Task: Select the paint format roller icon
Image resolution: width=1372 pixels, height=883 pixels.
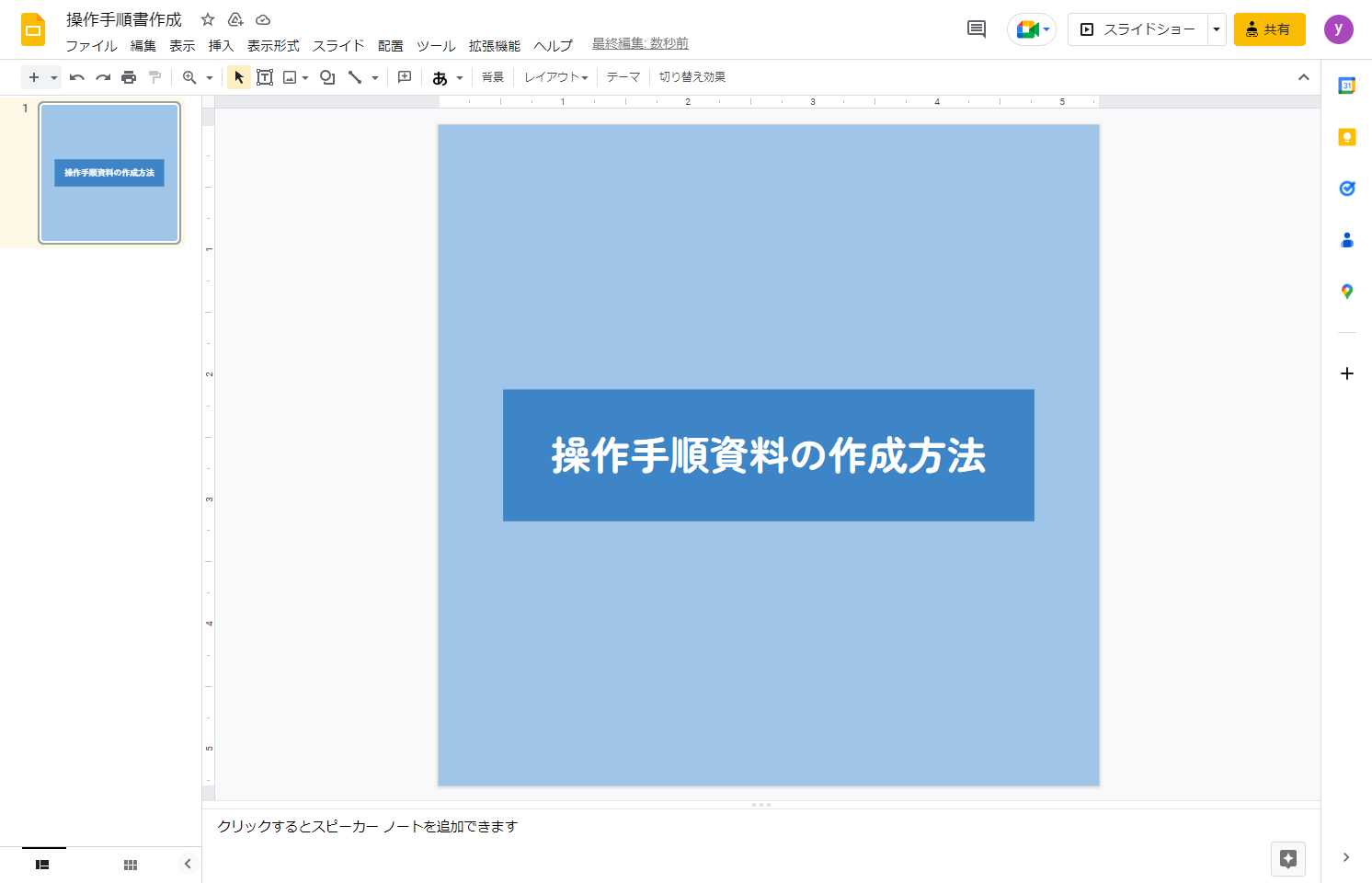Action: click(x=154, y=77)
